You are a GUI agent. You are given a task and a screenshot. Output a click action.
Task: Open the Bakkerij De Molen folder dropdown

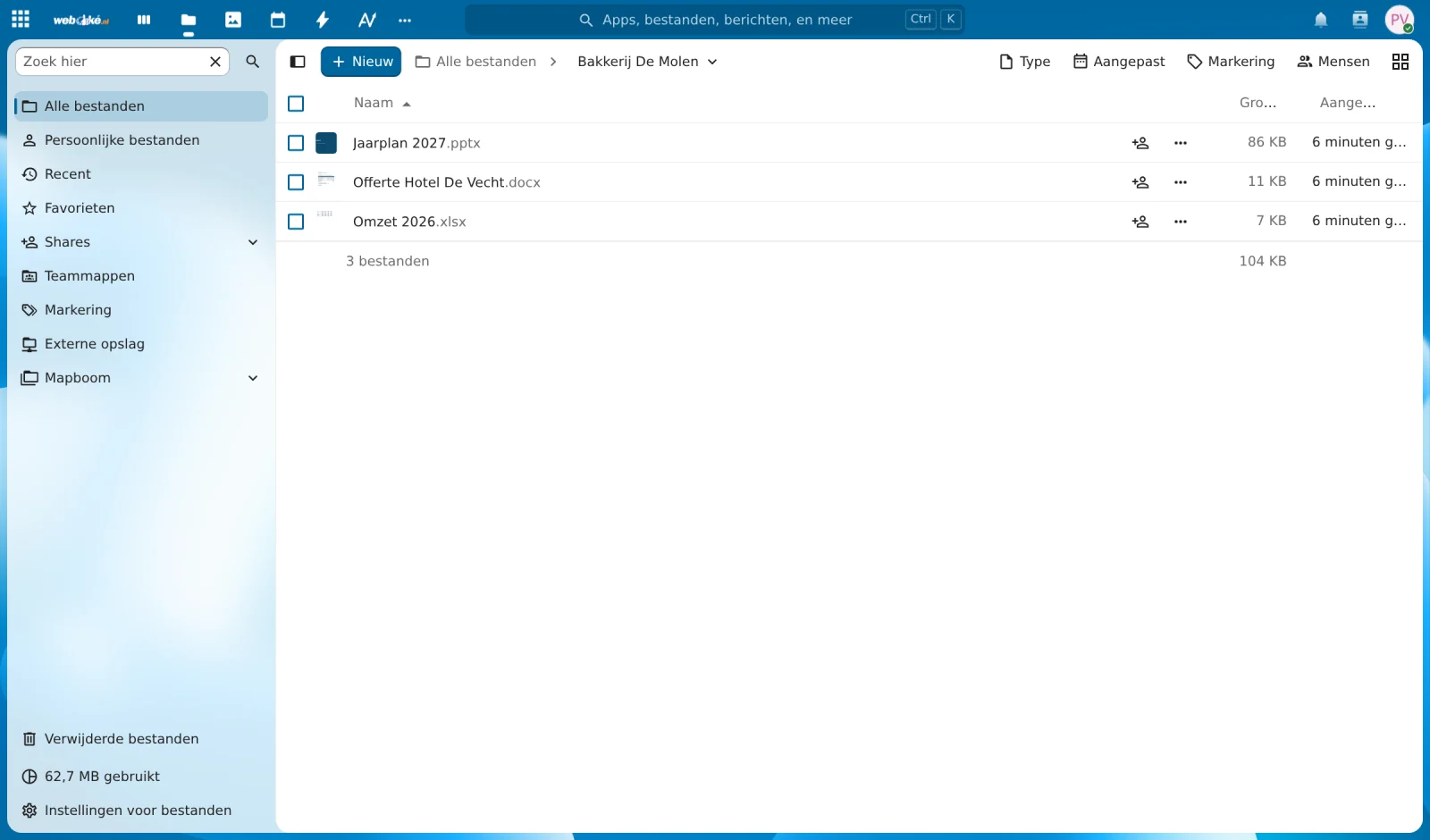(x=647, y=62)
